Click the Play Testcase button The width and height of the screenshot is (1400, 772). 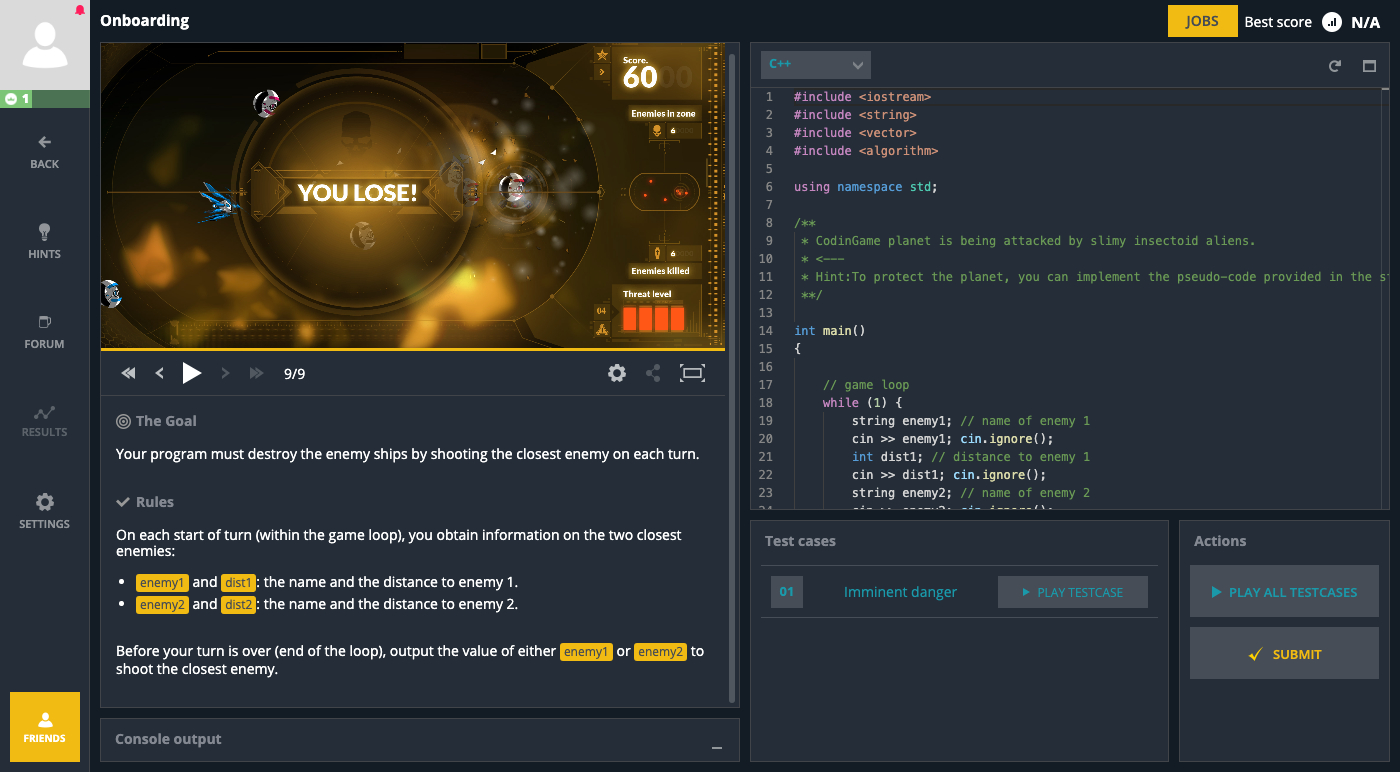(x=1072, y=592)
